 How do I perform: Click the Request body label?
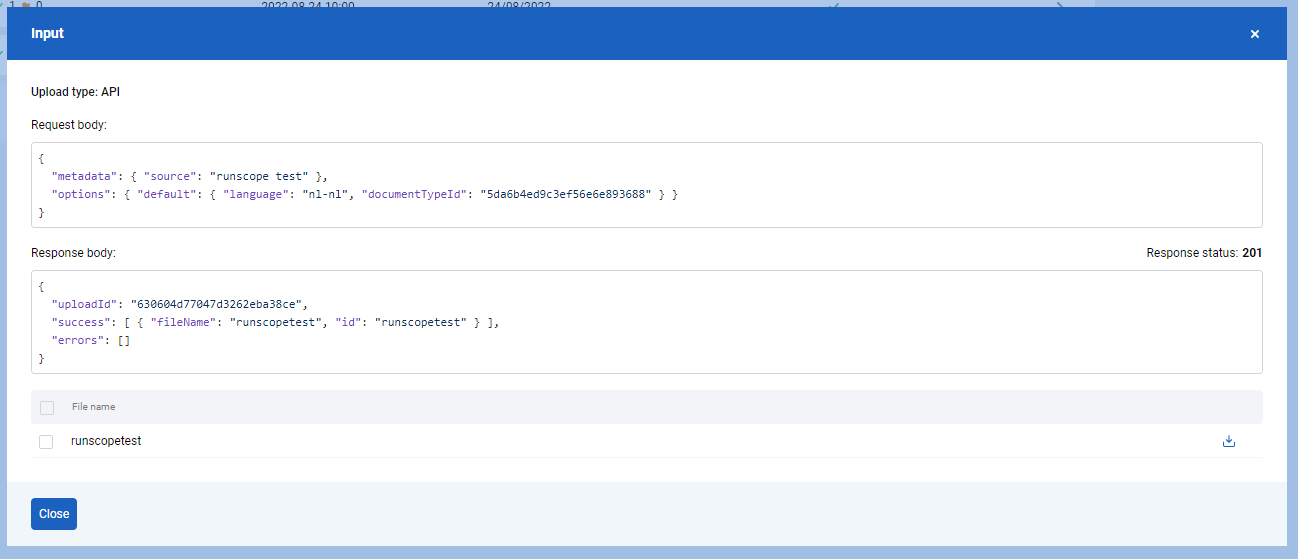tap(69, 125)
